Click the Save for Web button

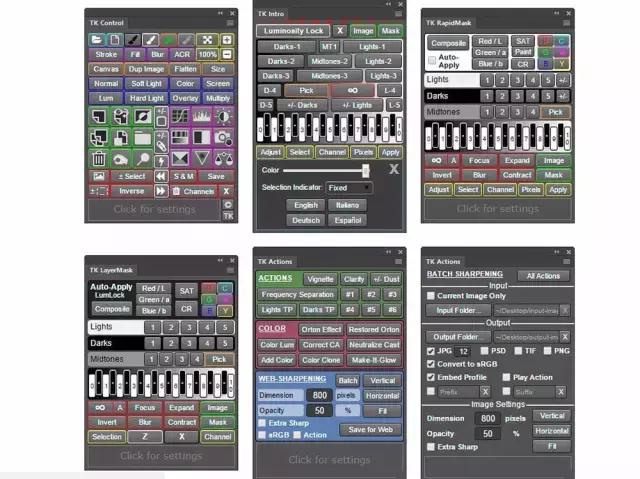click(x=371, y=429)
